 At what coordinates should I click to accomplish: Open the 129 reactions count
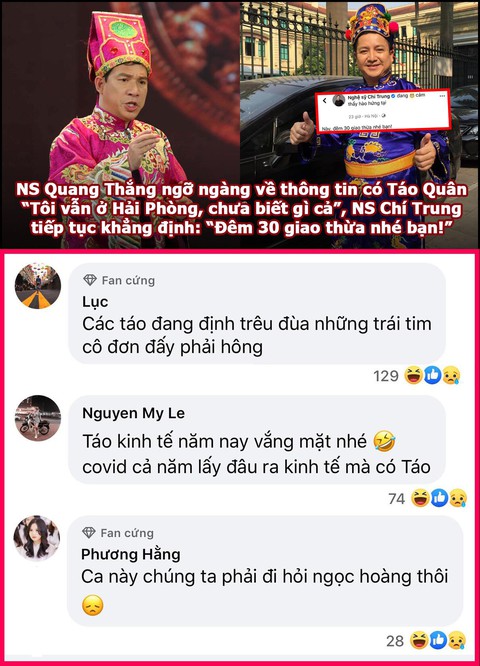[386, 376]
